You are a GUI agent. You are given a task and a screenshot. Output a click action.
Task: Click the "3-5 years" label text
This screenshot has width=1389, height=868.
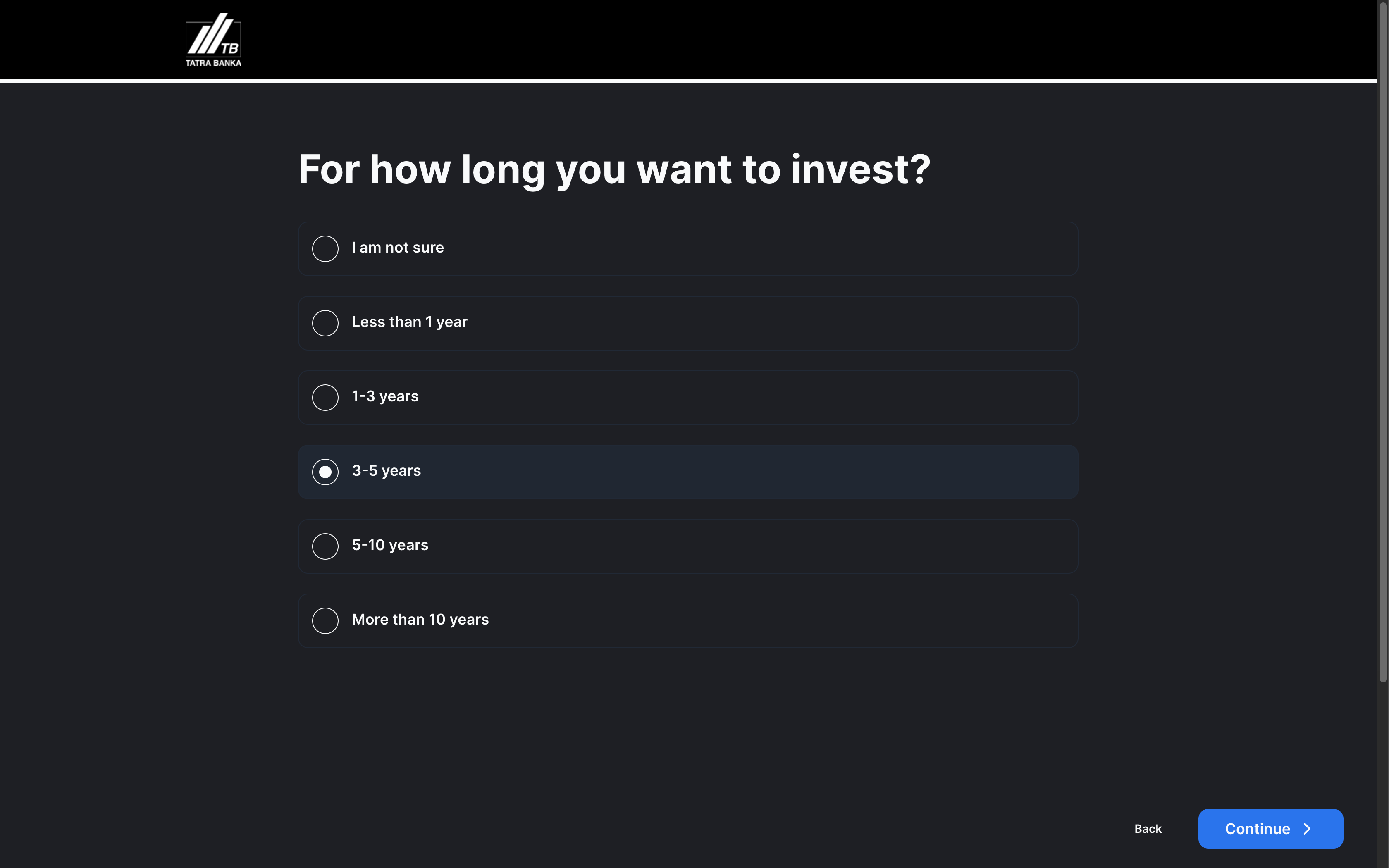pos(386,471)
